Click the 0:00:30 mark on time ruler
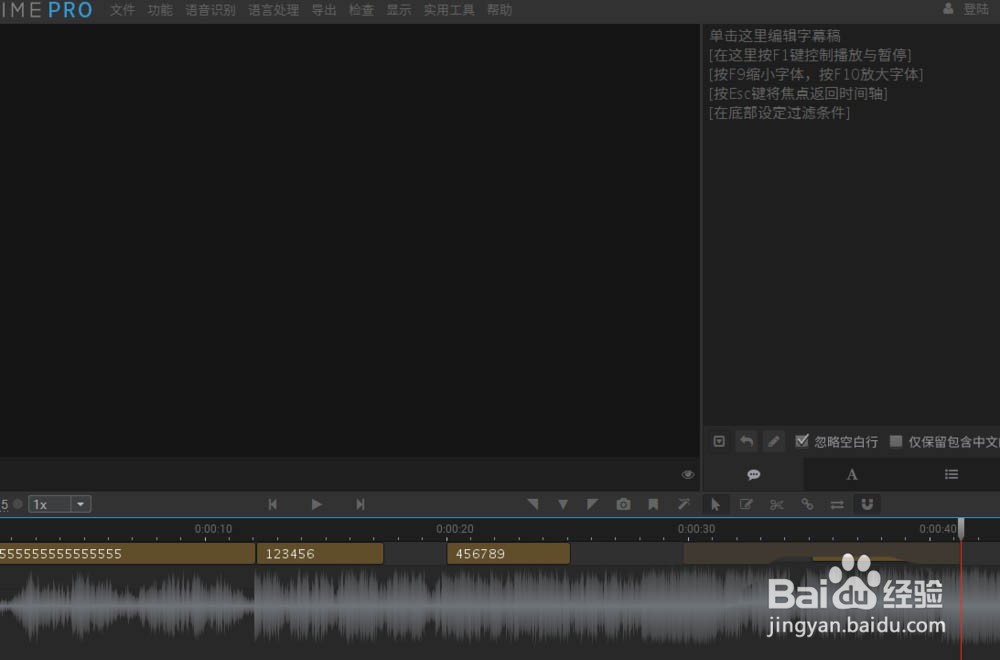This screenshot has width=1000, height=660. point(696,529)
